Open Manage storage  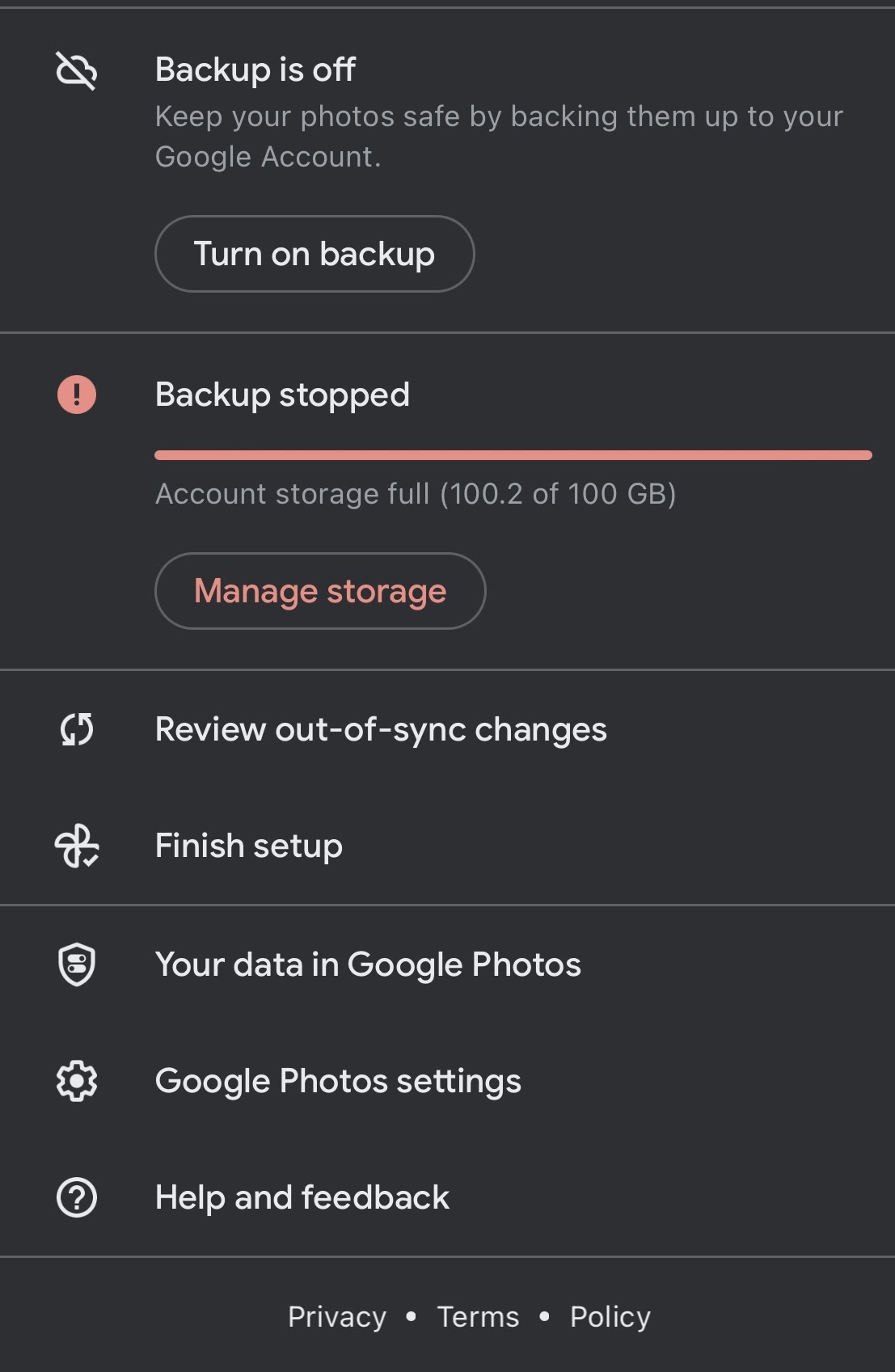tap(320, 591)
